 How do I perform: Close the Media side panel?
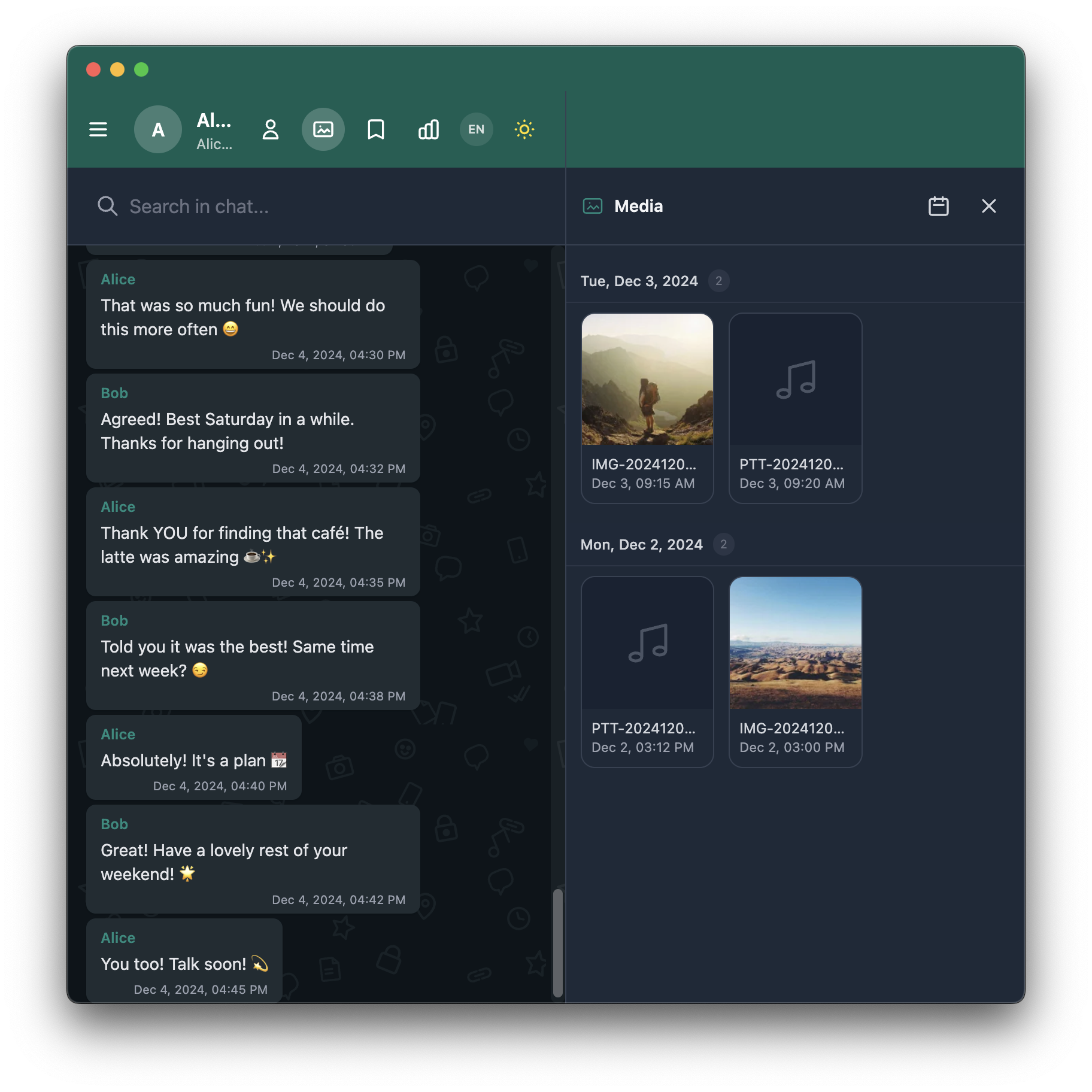point(988,206)
